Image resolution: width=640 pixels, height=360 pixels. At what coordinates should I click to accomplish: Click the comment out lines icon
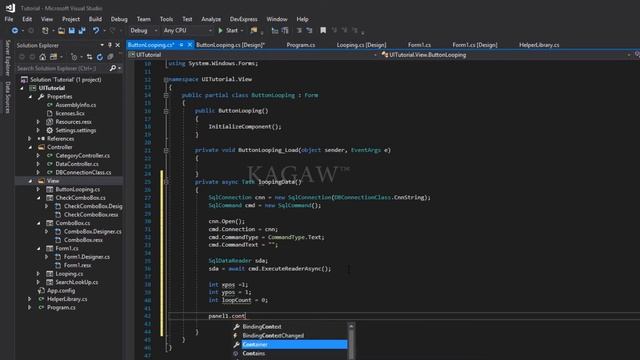[299, 31]
